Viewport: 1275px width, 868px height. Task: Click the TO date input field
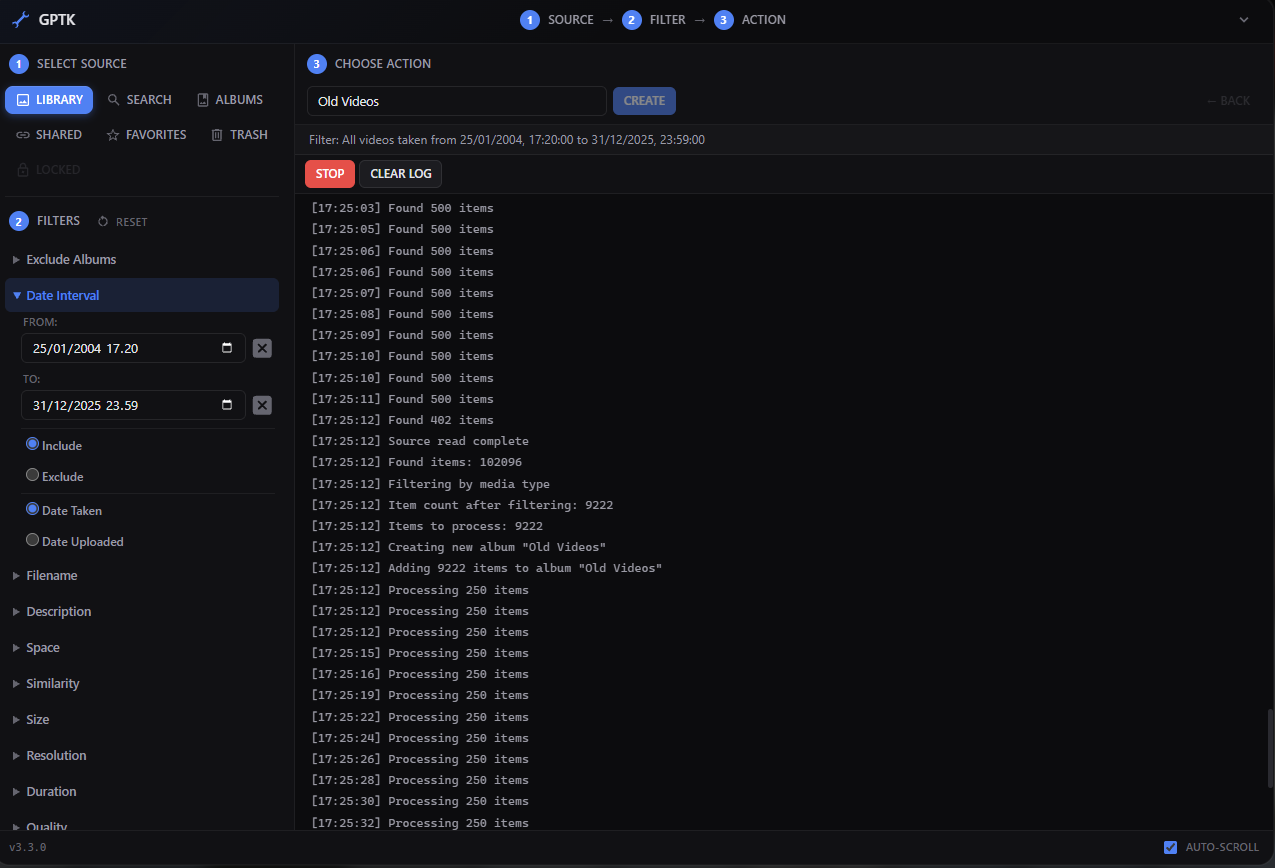[x=133, y=405]
